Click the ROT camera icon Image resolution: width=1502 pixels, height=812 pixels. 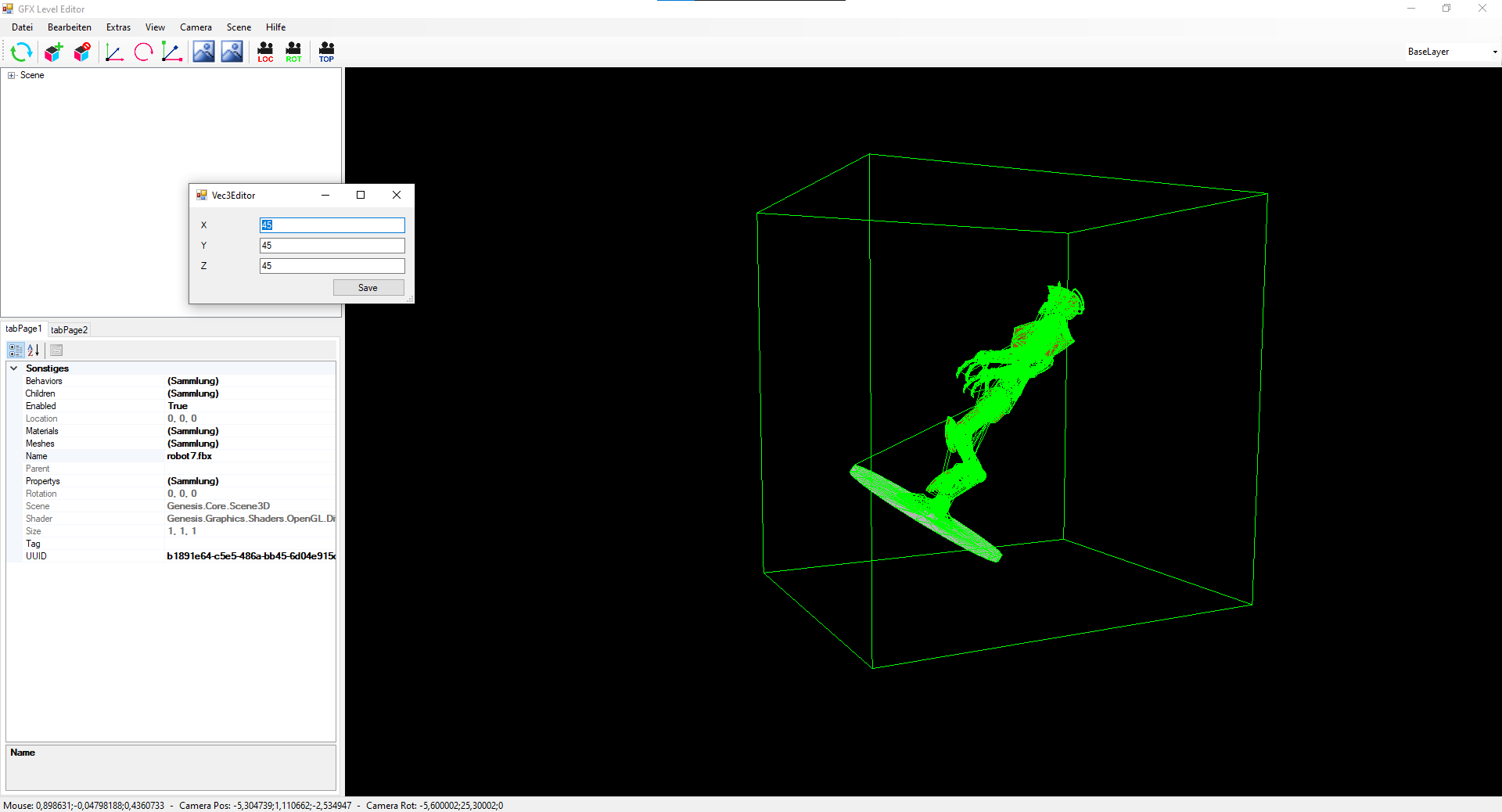(x=293, y=52)
